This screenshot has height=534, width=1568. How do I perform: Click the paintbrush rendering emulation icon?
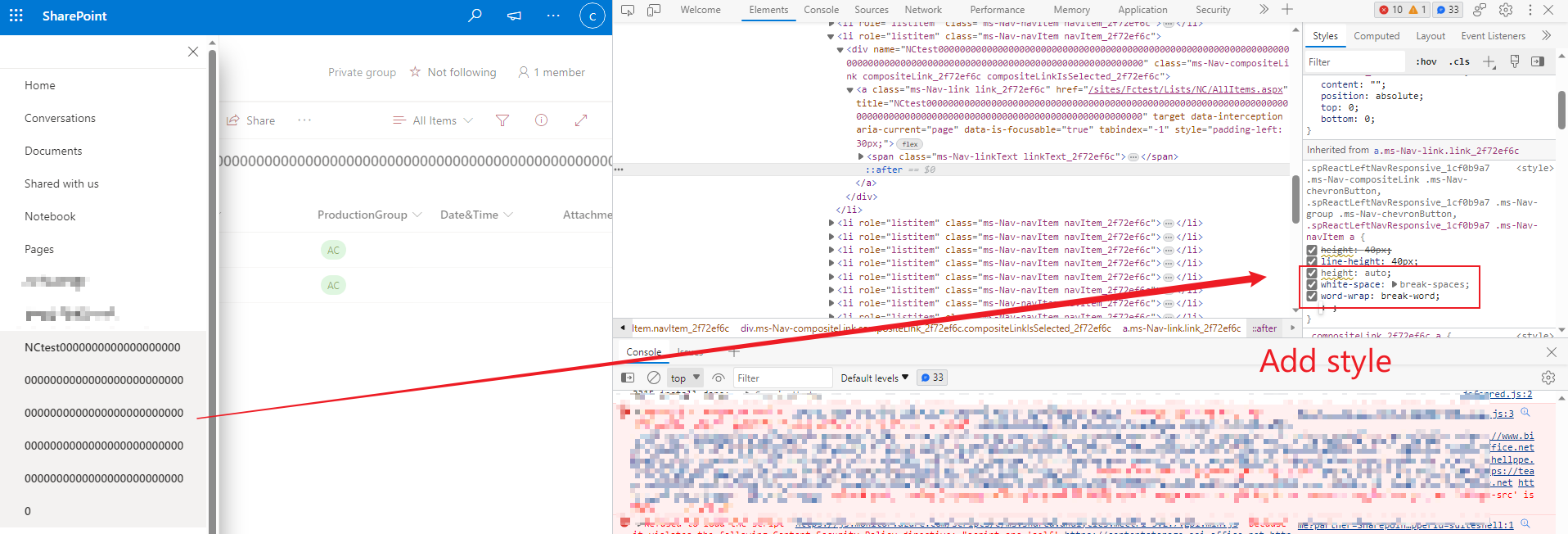coord(1515,61)
